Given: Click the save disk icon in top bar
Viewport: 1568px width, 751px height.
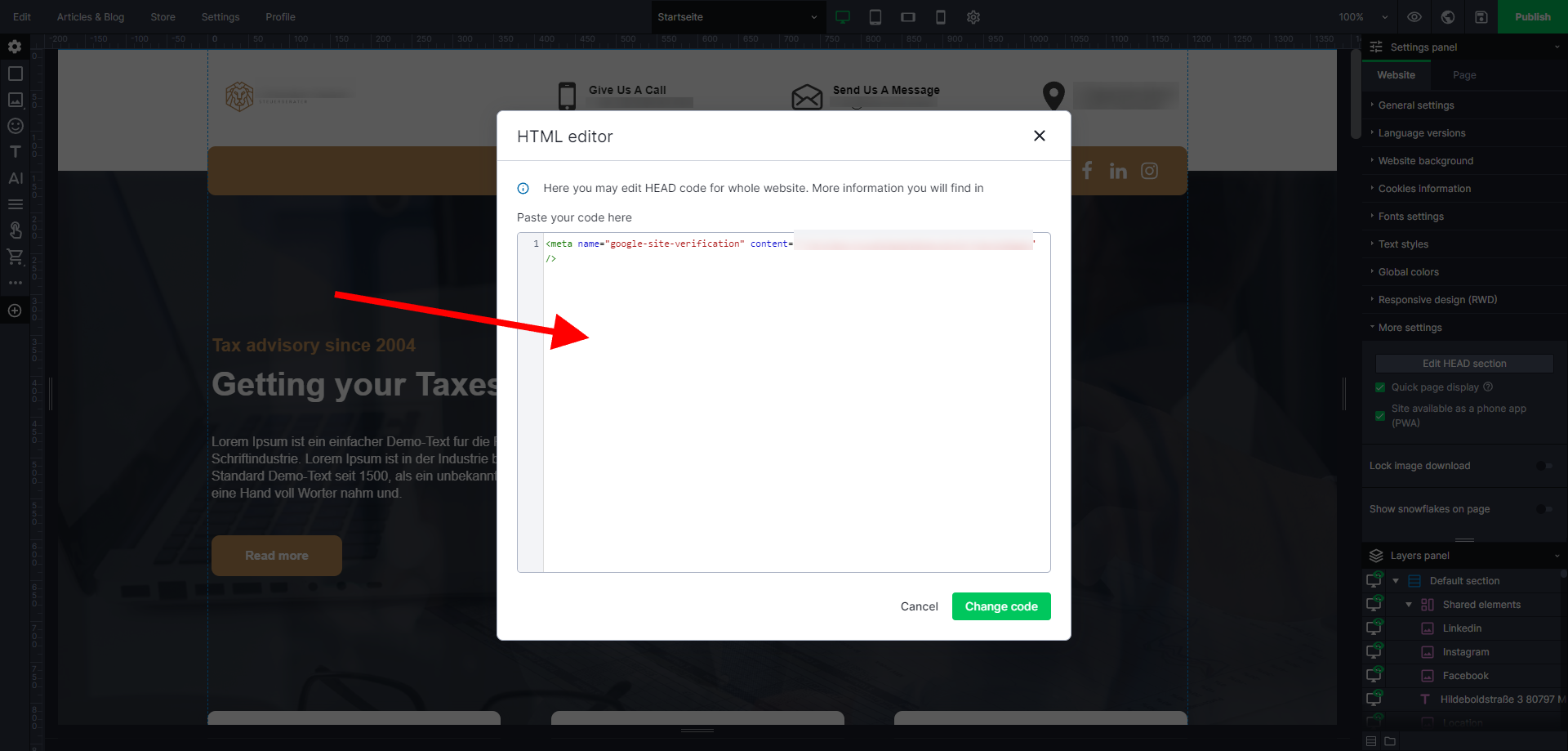Looking at the screenshot, I should tap(1481, 17).
